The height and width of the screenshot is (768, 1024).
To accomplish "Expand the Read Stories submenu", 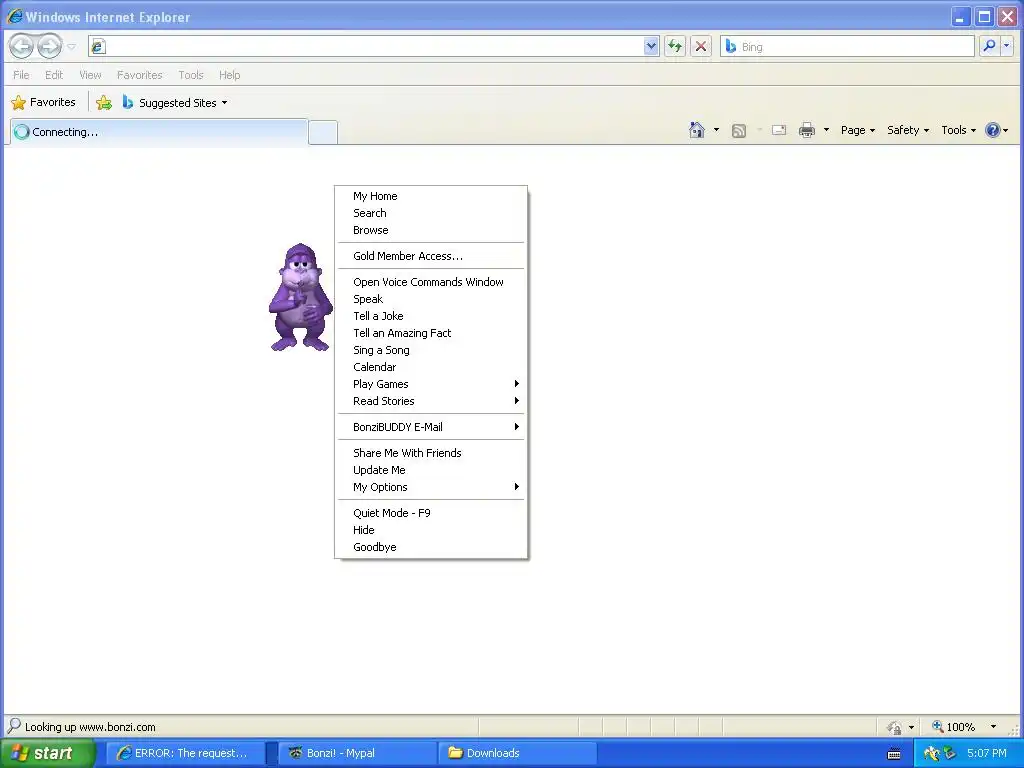I will pos(431,401).
